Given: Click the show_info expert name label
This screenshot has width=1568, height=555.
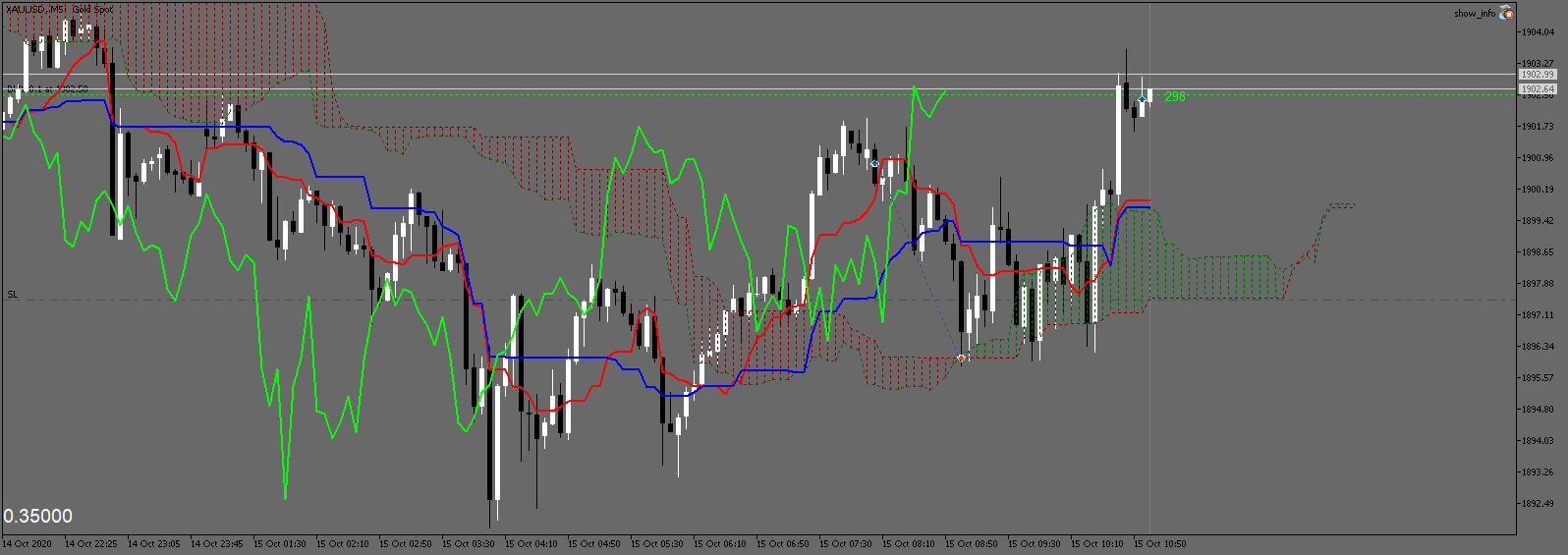Looking at the screenshot, I should pyautogui.click(x=1475, y=14).
